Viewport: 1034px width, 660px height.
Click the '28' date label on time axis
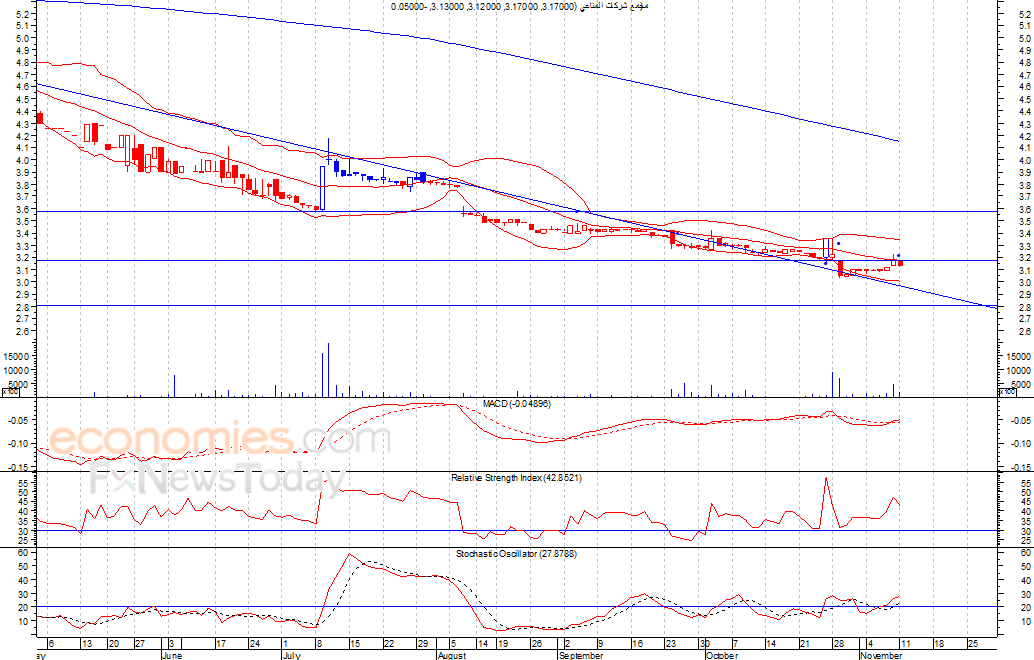[x=838, y=644]
